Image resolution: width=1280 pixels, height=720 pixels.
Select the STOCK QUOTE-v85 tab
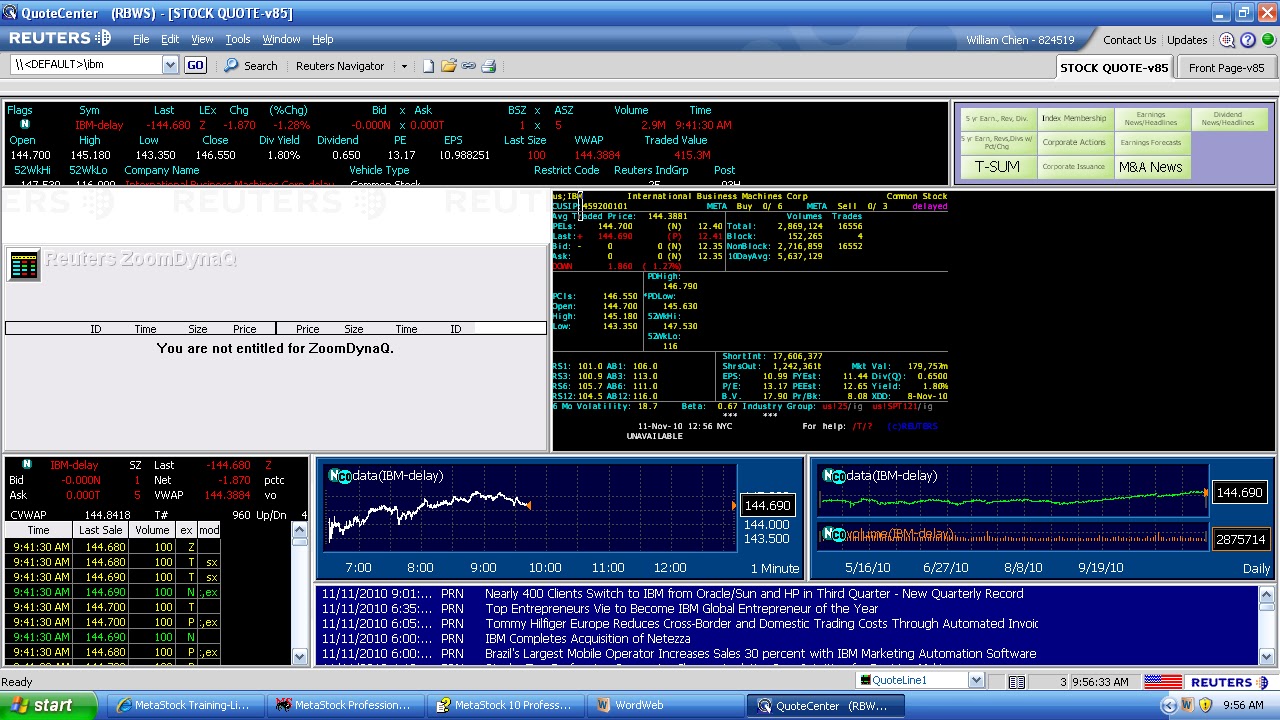click(x=1114, y=68)
